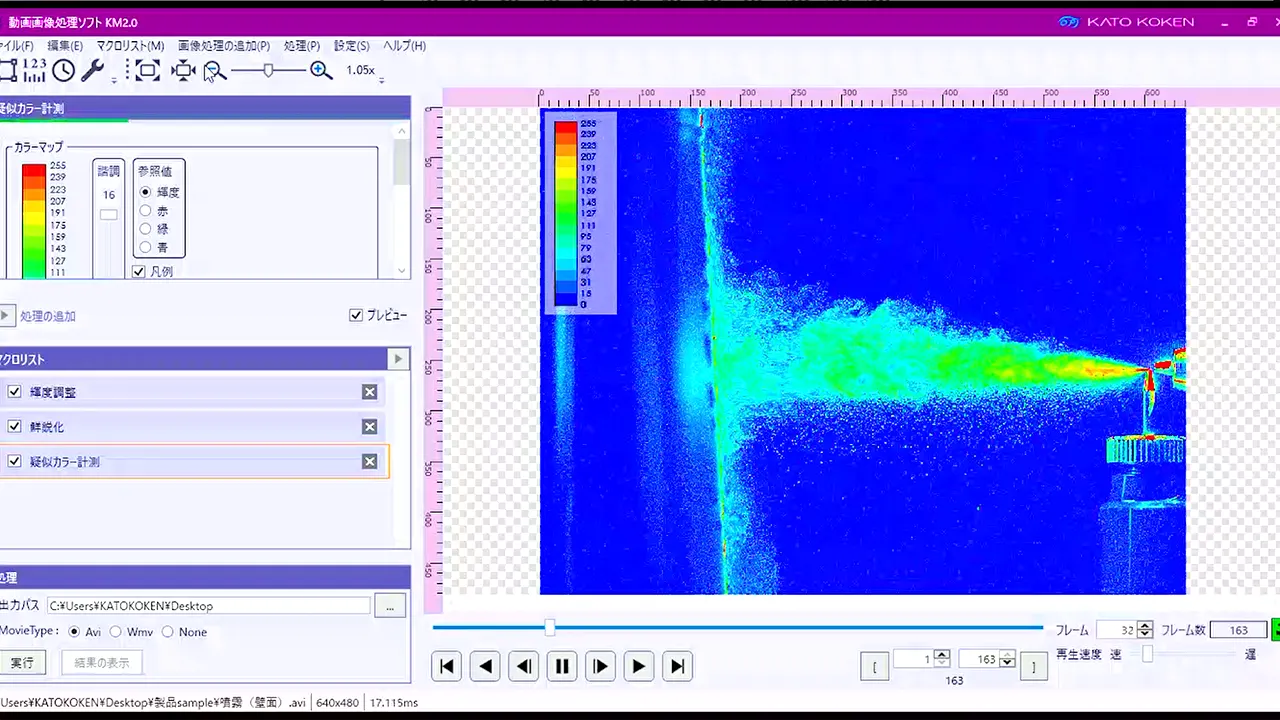Click the 処理の追加 arrow icon
Image resolution: width=1280 pixels, height=720 pixels.
pos(6,316)
